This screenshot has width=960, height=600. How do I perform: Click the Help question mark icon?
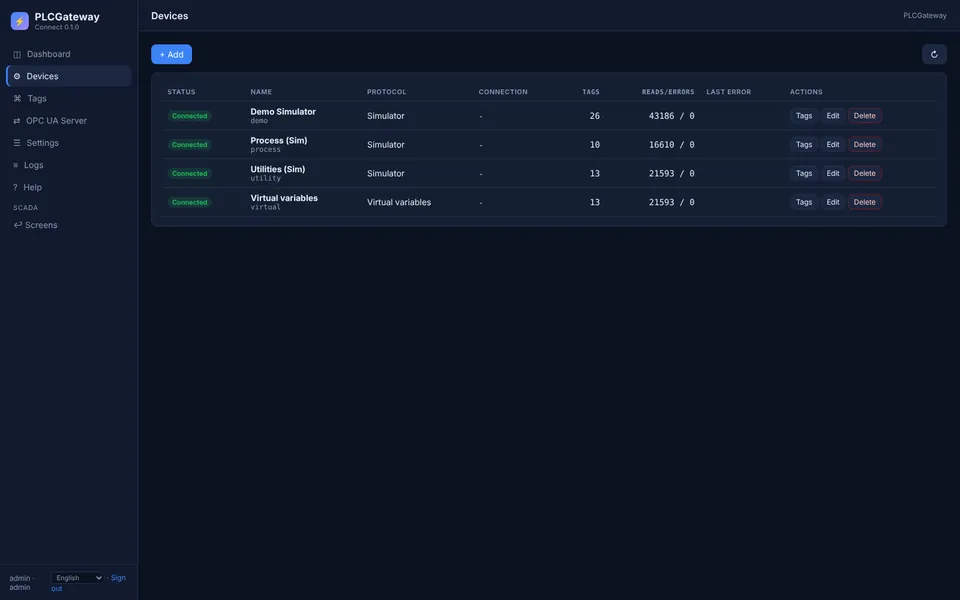15,187
